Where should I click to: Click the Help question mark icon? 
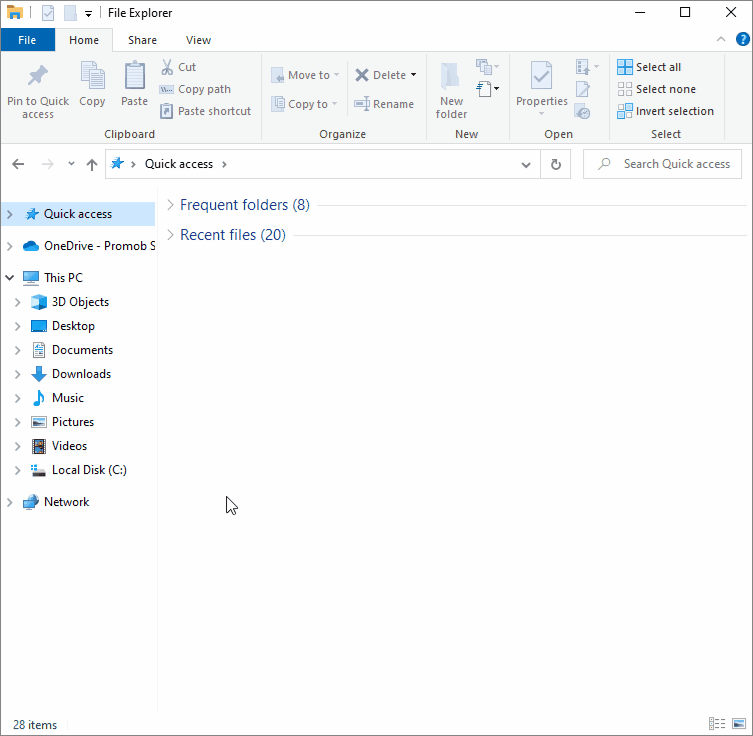pyautogui.click(x=742, y=39)
